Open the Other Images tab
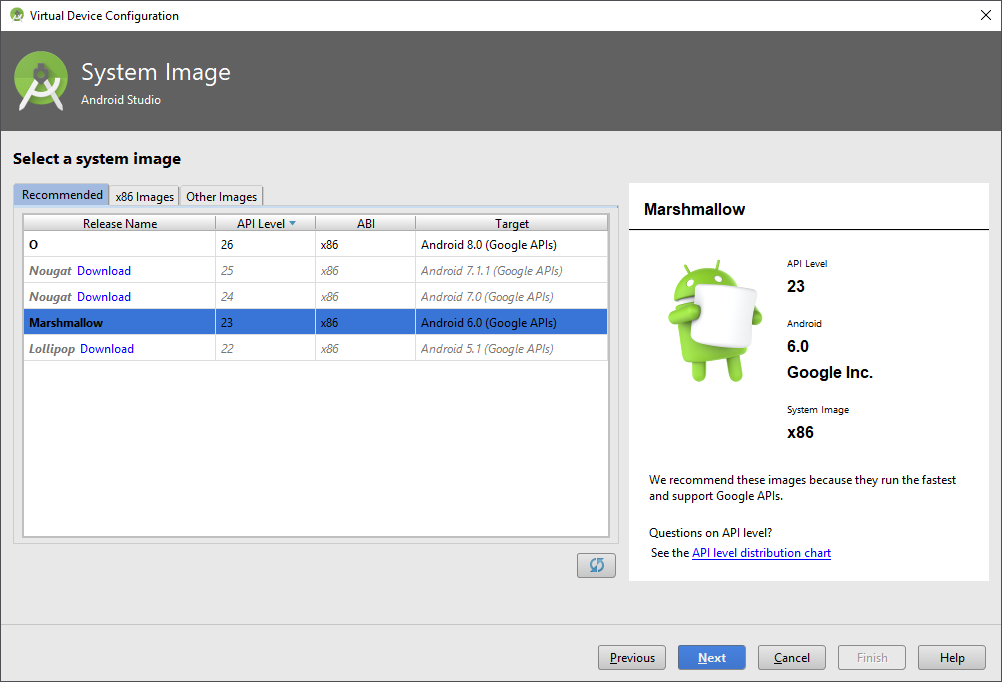The height and width of the screenshot is (682, 1002). (x=221, y=196)
